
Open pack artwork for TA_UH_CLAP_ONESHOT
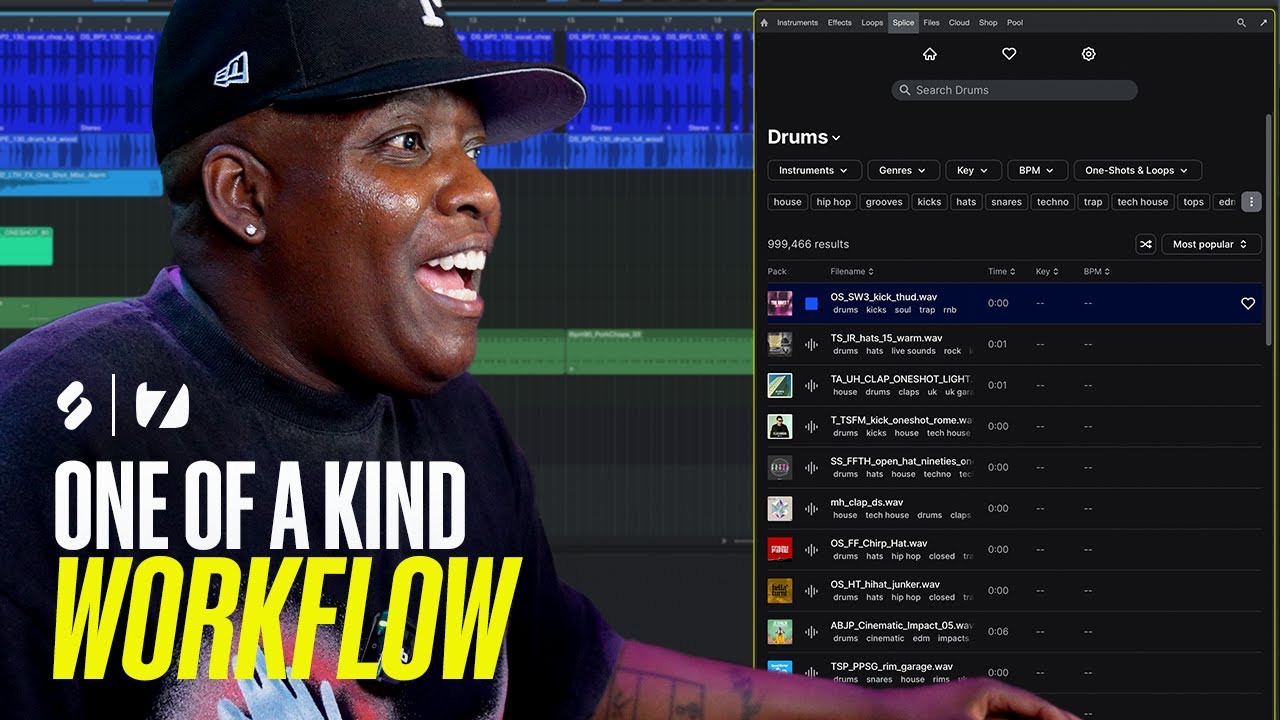click(x=780, y=385)
